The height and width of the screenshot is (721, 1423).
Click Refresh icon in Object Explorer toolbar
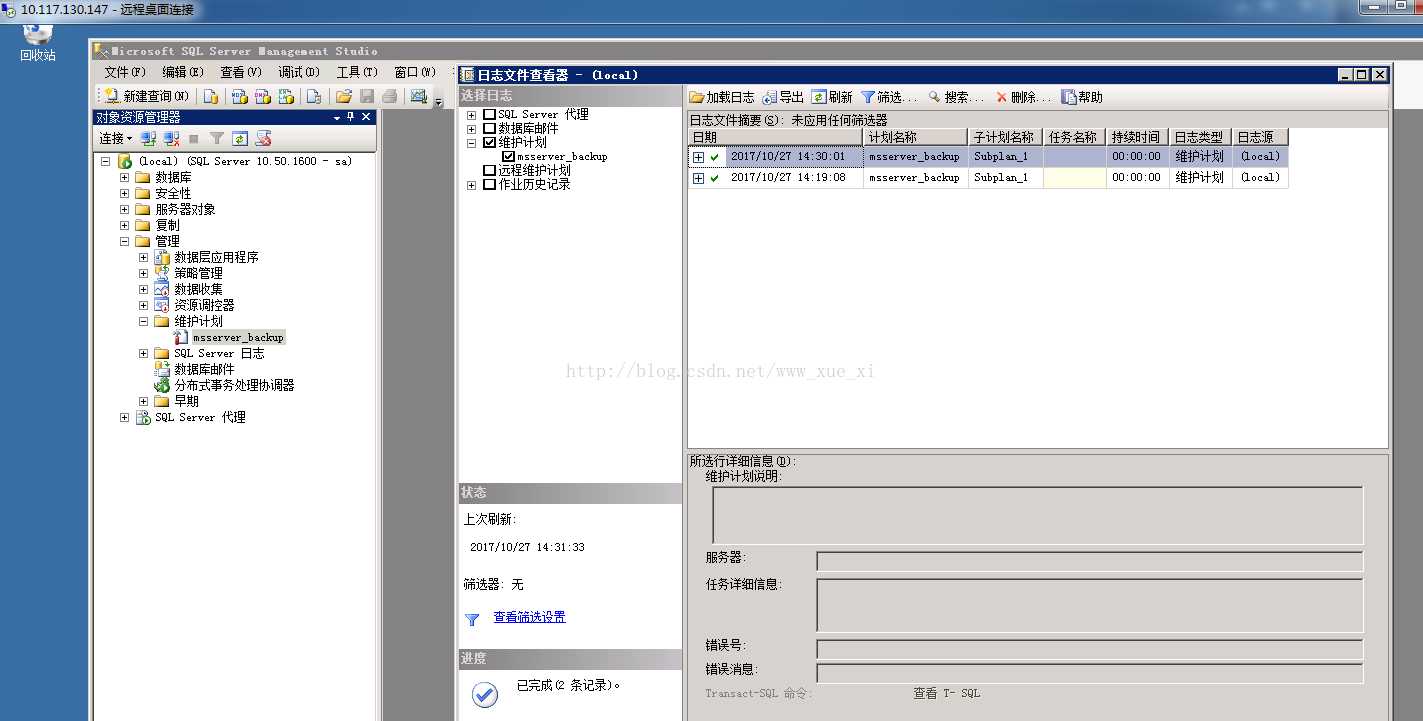point(240,138)
